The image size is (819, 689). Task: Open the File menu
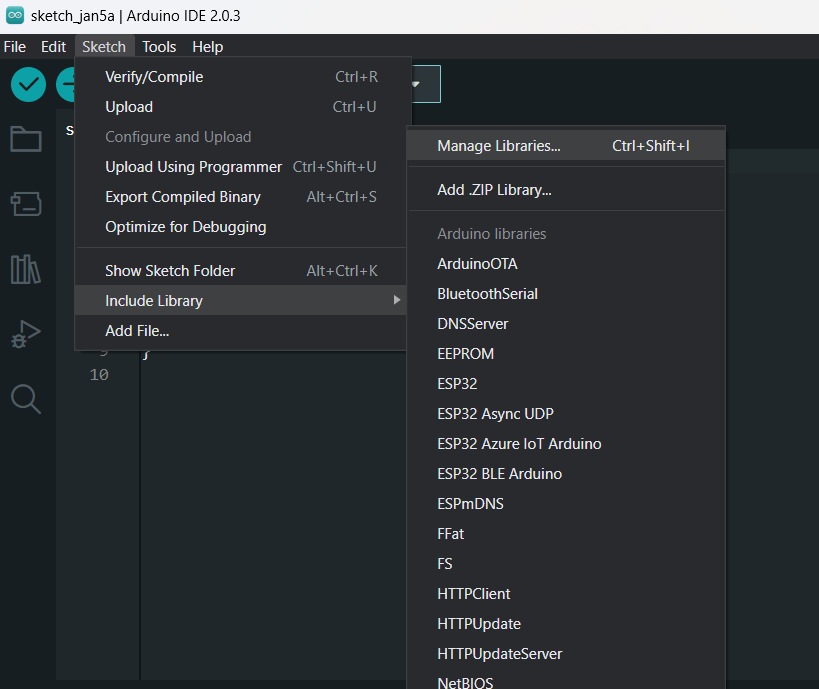click(x=15, y=47)
